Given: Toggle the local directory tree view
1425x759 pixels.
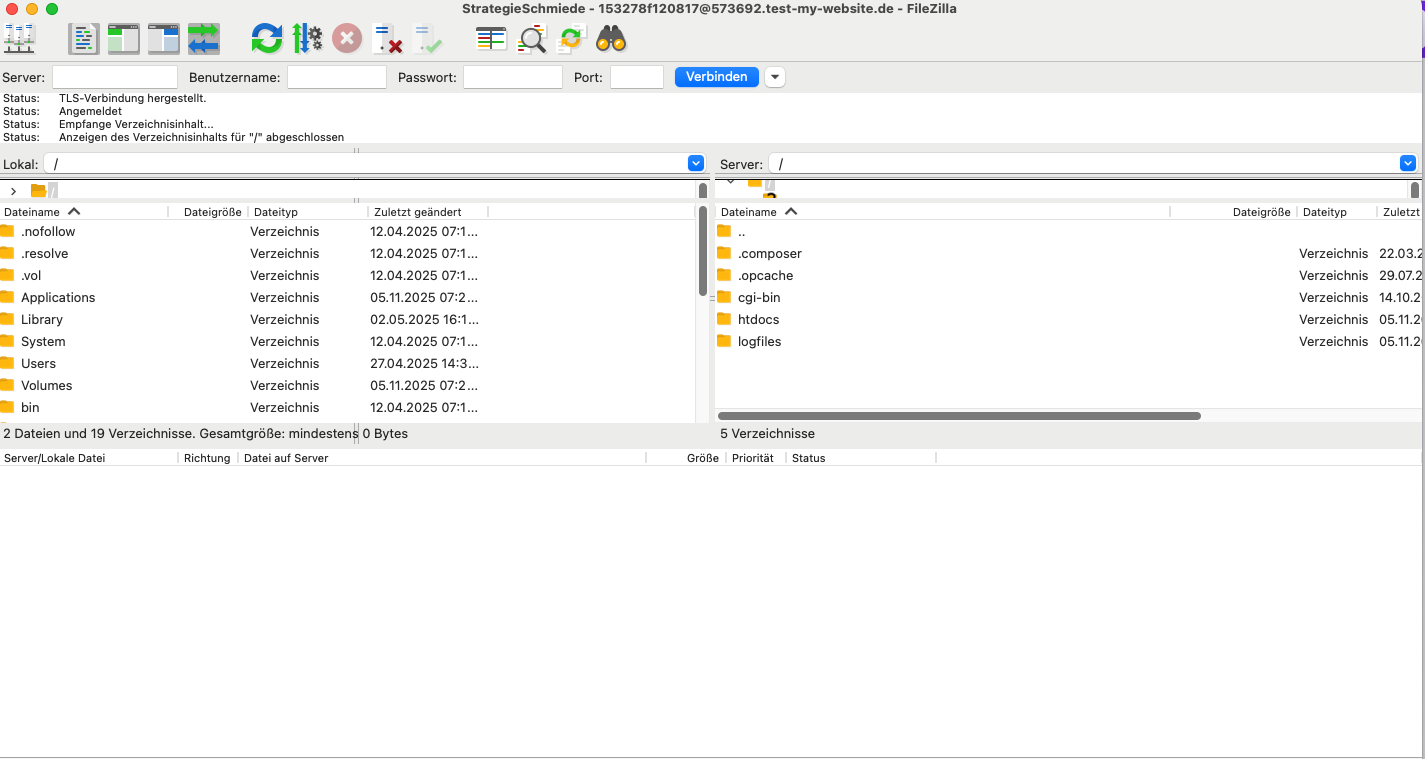Looking at the screenshot, I should click(124, 39).
